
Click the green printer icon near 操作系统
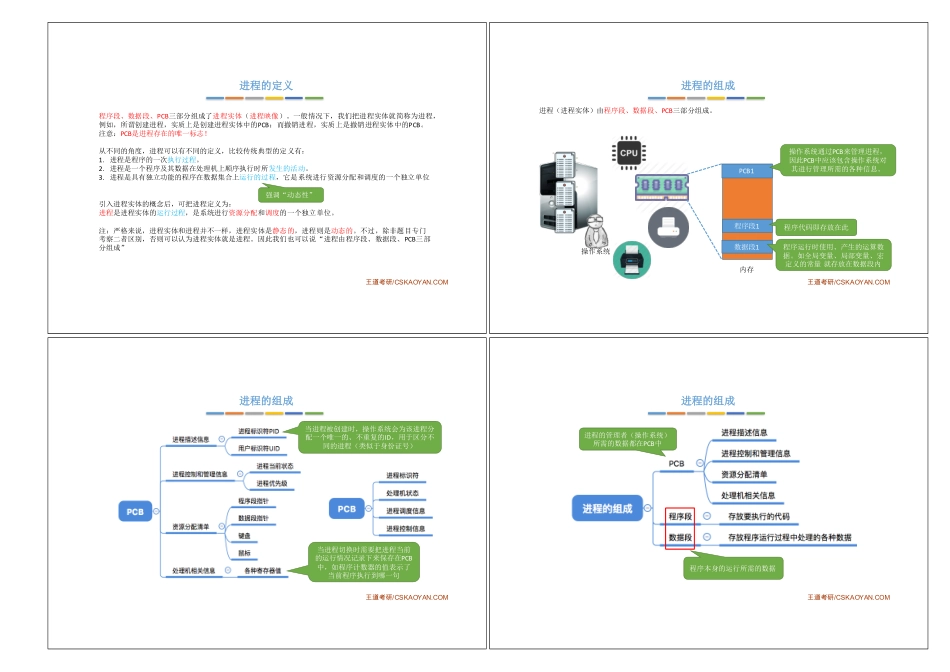point(633,260)
